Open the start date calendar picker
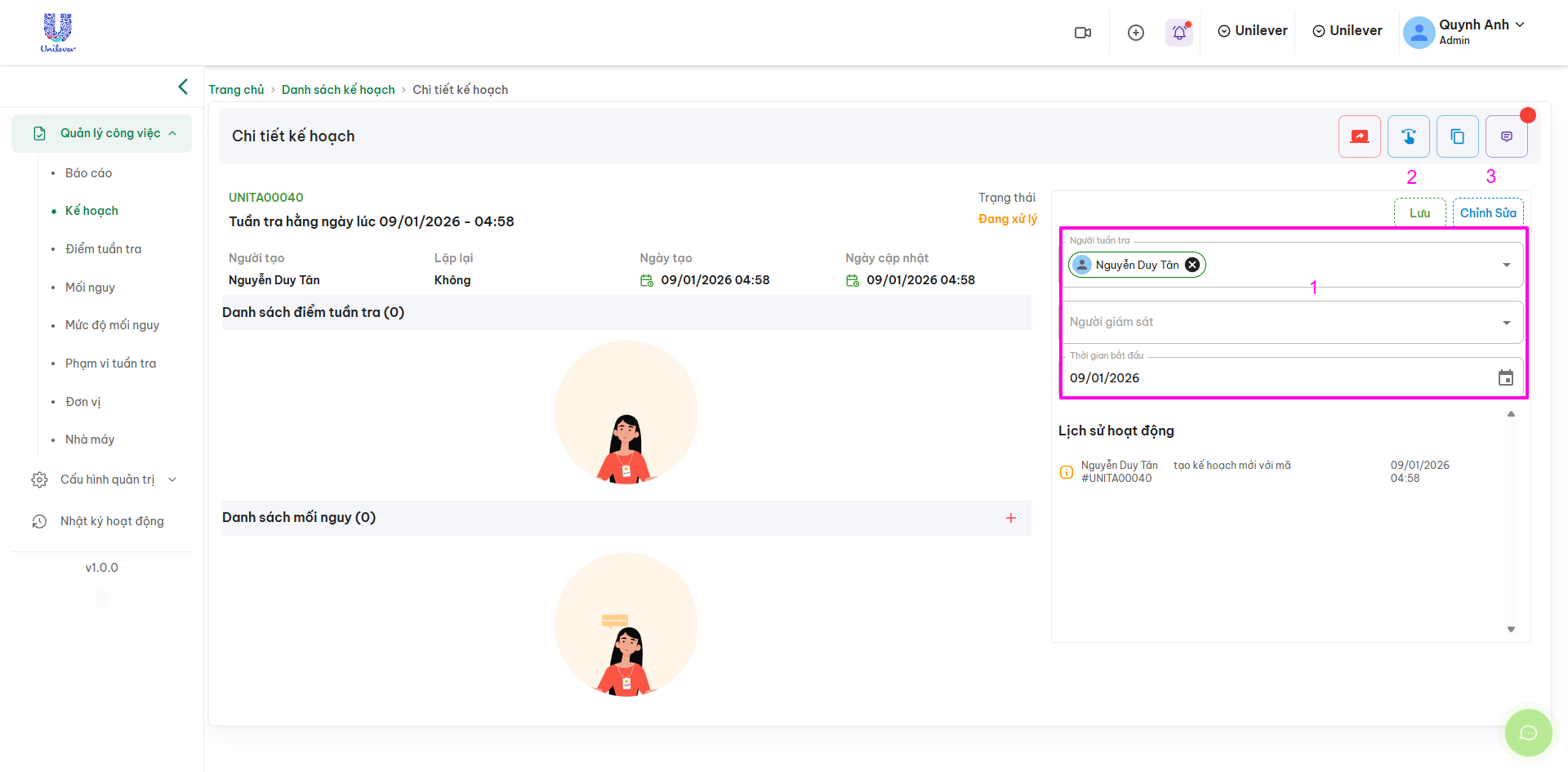1568x772 pixels. [x=1505, y=377]
